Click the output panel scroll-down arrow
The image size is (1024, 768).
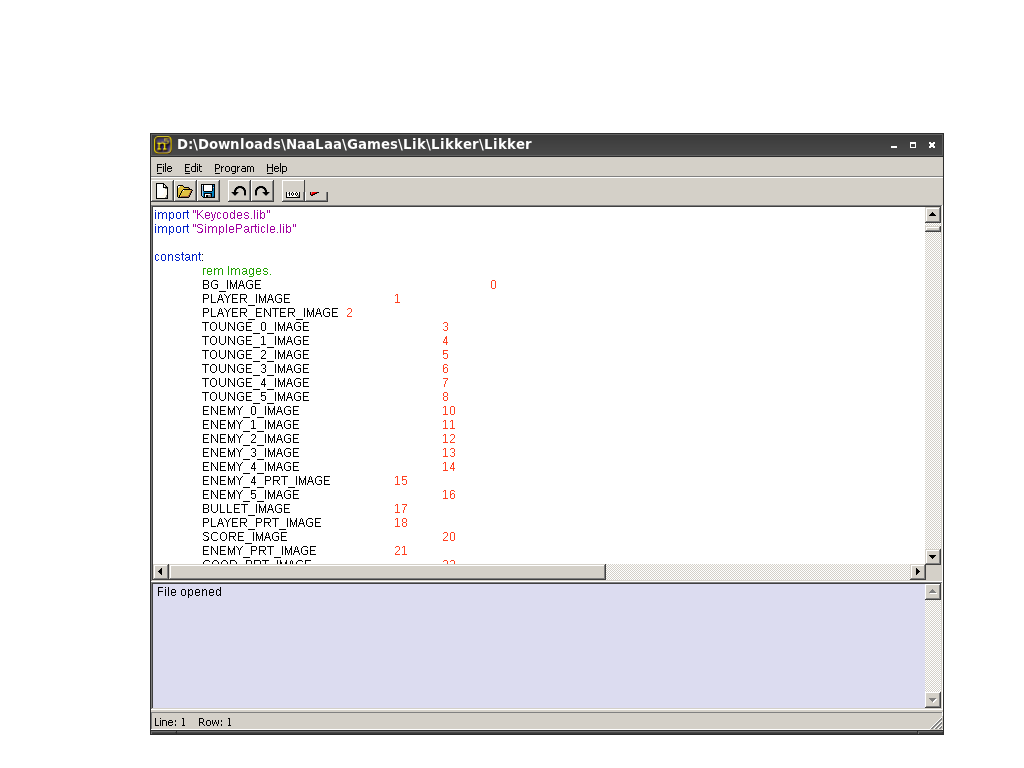pyautogui.click(x=933, y=700)
